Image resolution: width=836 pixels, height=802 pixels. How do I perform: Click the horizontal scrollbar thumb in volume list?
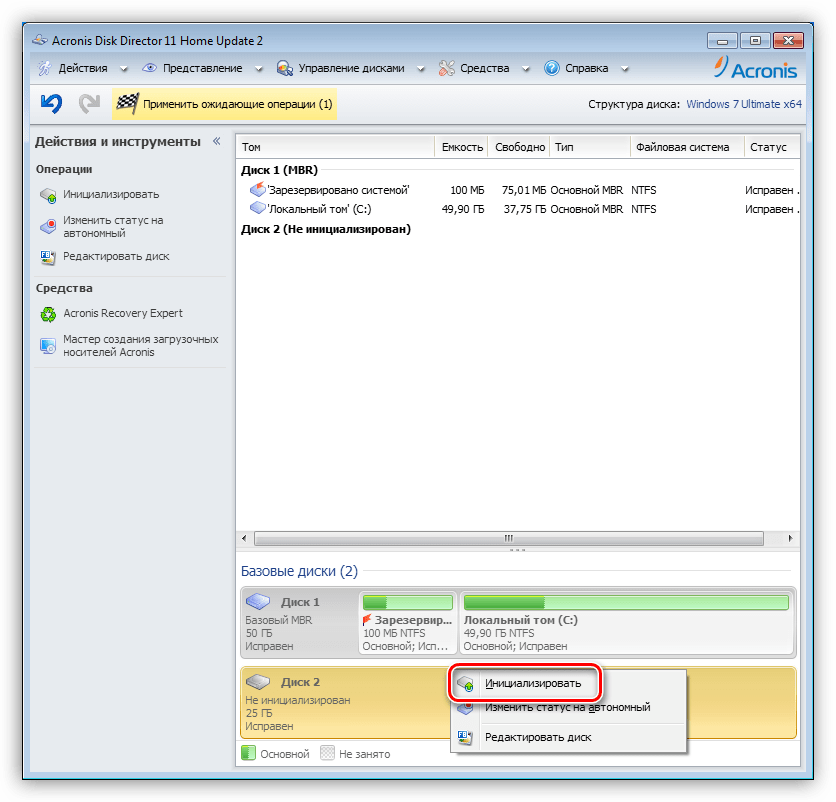coord(509,538)
